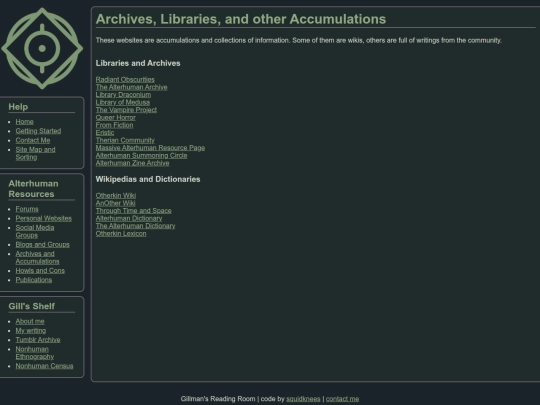The height and width of the screenshot is (405, 540).
Task: Open Blogs and Groups sidebar link
Action: (x=42, y=245)
